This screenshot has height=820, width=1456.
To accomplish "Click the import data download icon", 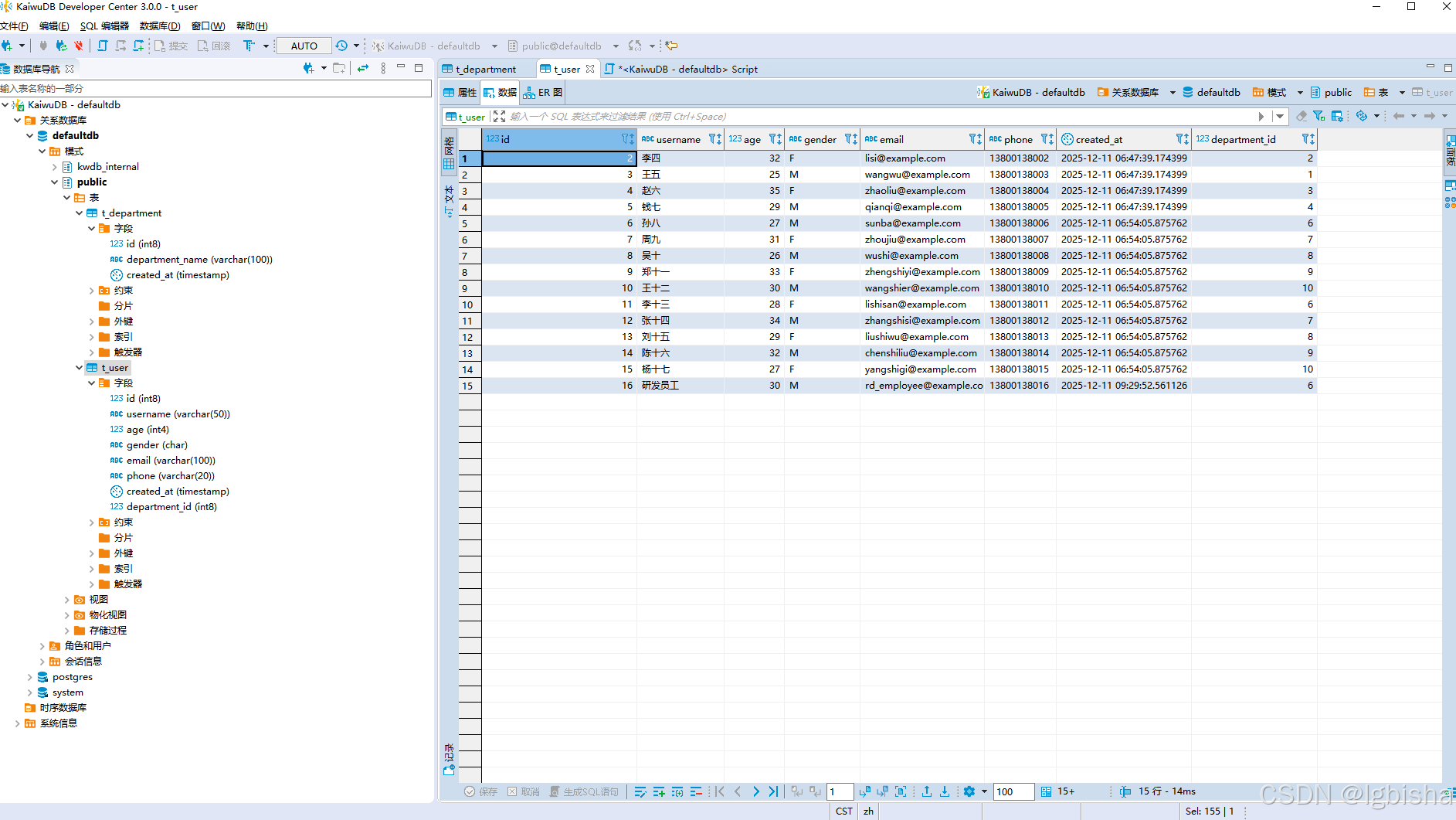I will 945,791.
